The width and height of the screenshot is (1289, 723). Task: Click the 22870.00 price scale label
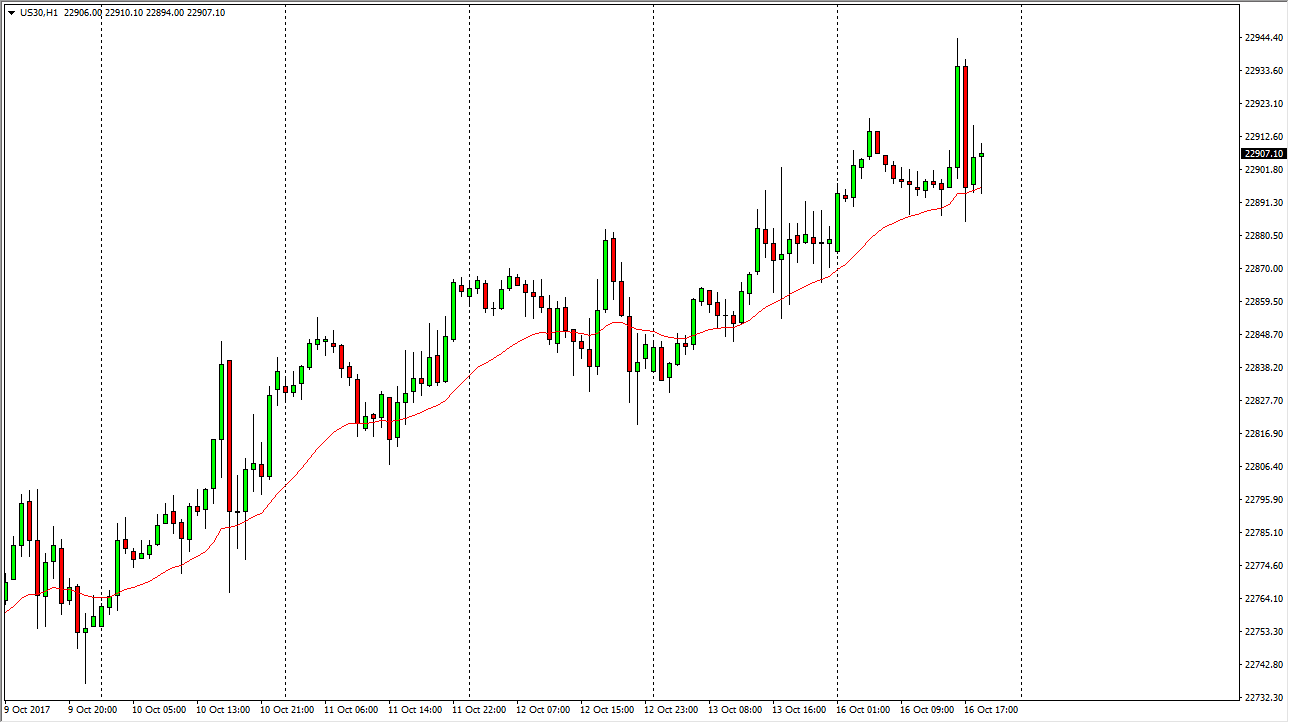click(x=1262, y=269)
